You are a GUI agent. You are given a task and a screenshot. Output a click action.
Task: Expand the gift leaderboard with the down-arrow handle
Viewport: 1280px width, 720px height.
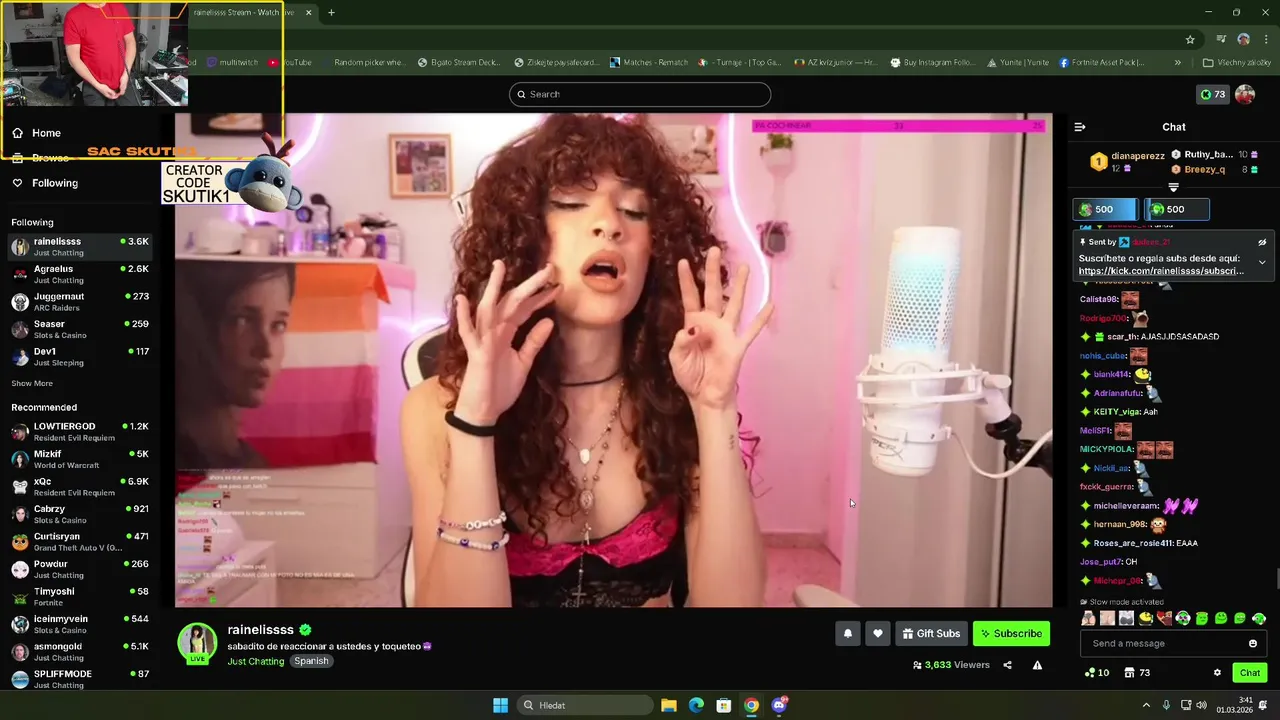(x=1174, y=187)
